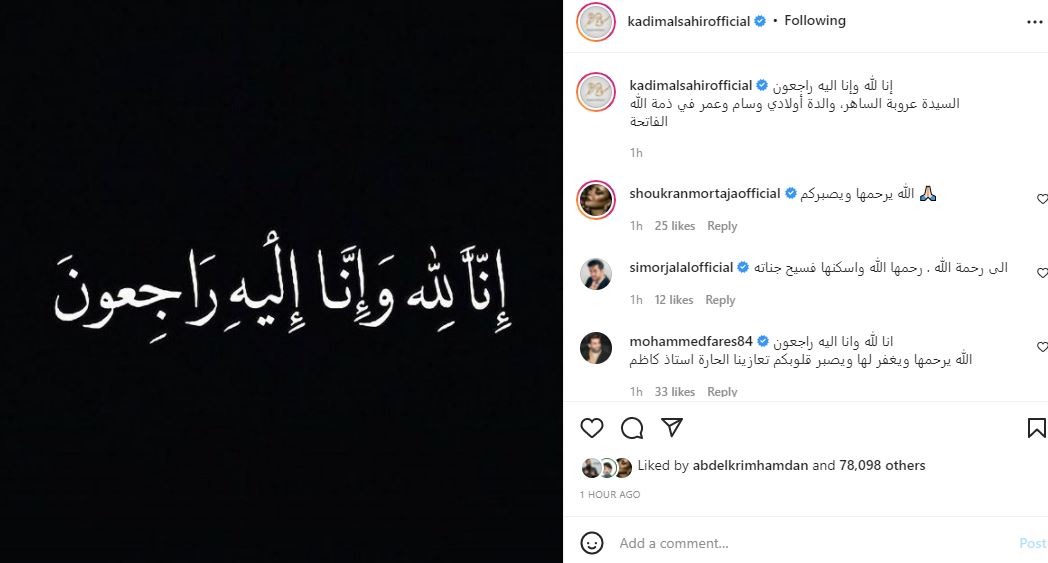This screenshot has height=563, width=1048.
Task: View the 33 likes on mohammedfares84's comment
Action: point(674,392)
